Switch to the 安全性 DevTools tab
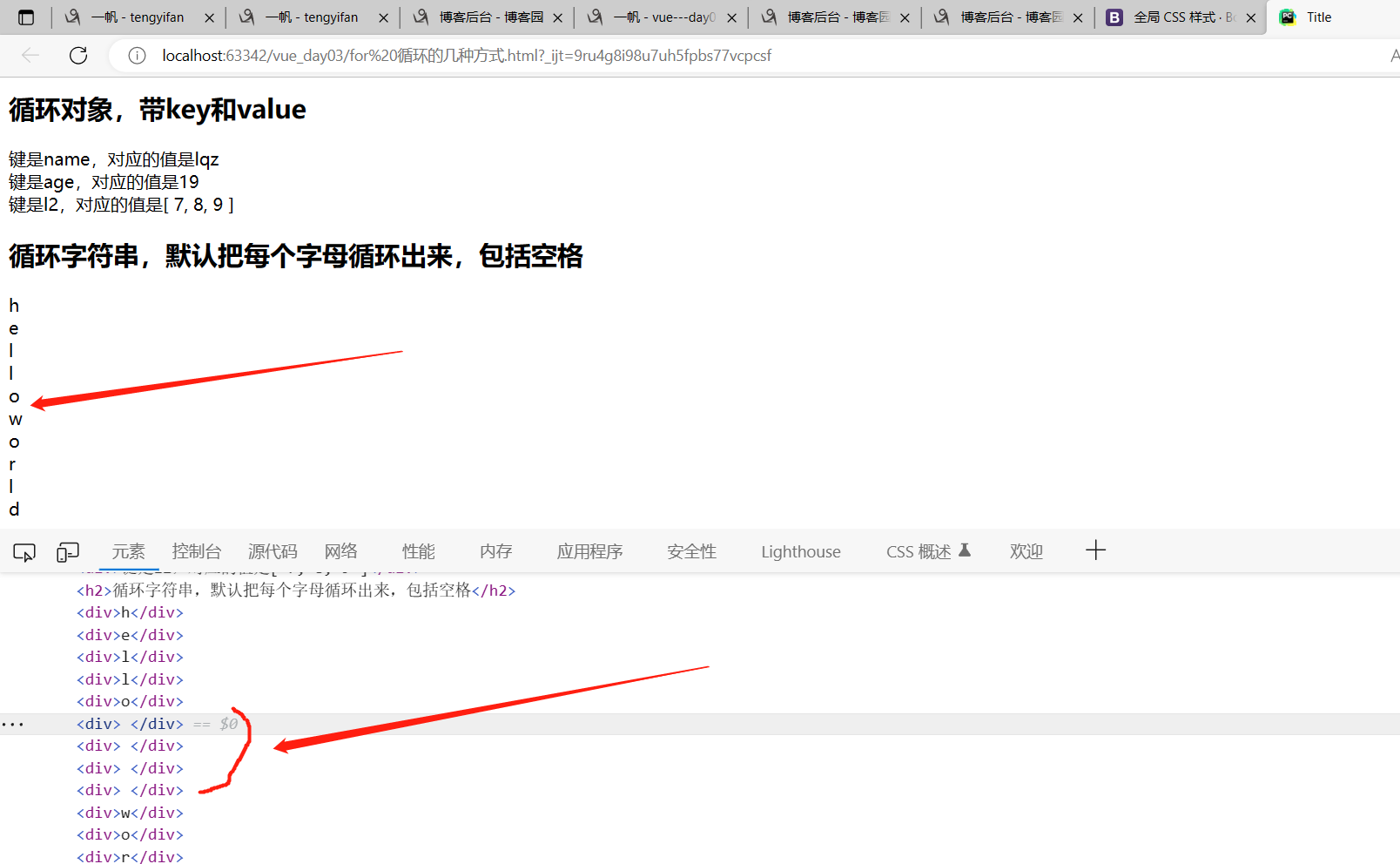This screenshot has width=1400, height=864. [692, 551]
